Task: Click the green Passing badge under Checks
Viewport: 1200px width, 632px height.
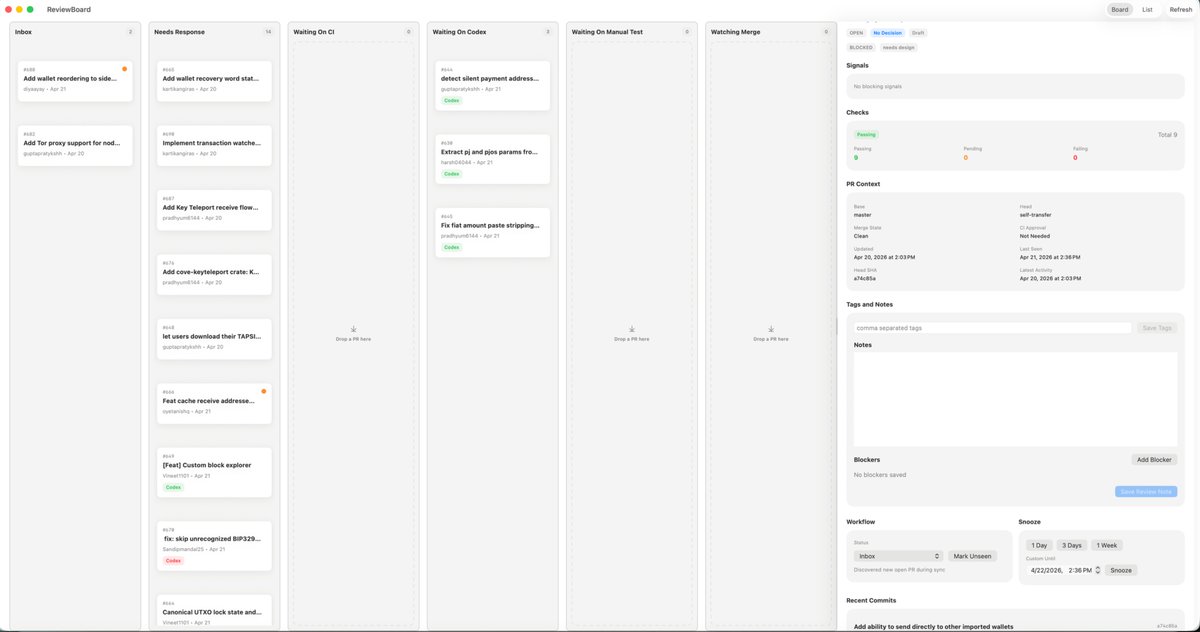Action: click(866, 133)
